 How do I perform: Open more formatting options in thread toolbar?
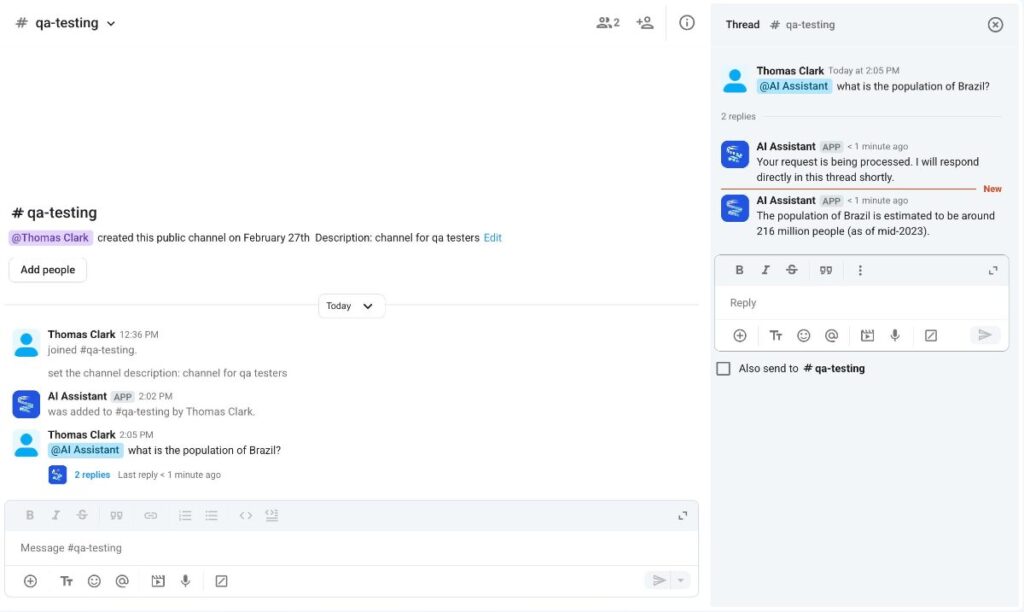coord(860,270)
